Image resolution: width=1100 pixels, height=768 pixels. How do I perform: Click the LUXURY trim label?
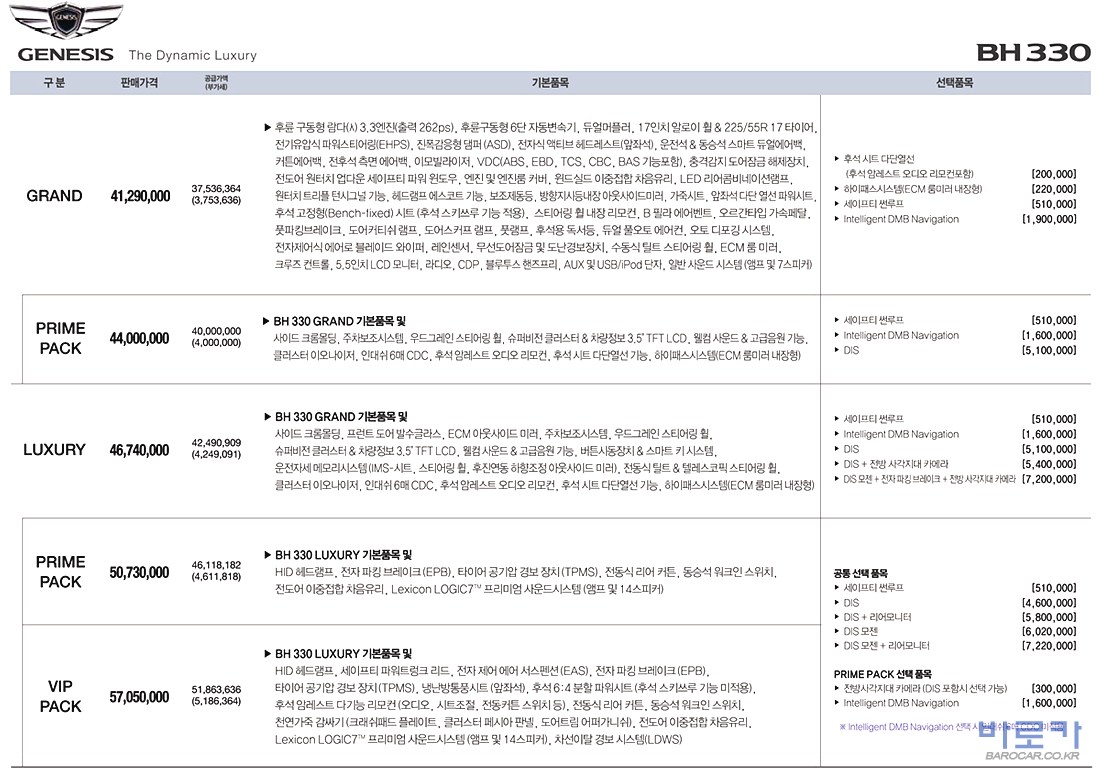pyautogui.click(x=54, y=450)
